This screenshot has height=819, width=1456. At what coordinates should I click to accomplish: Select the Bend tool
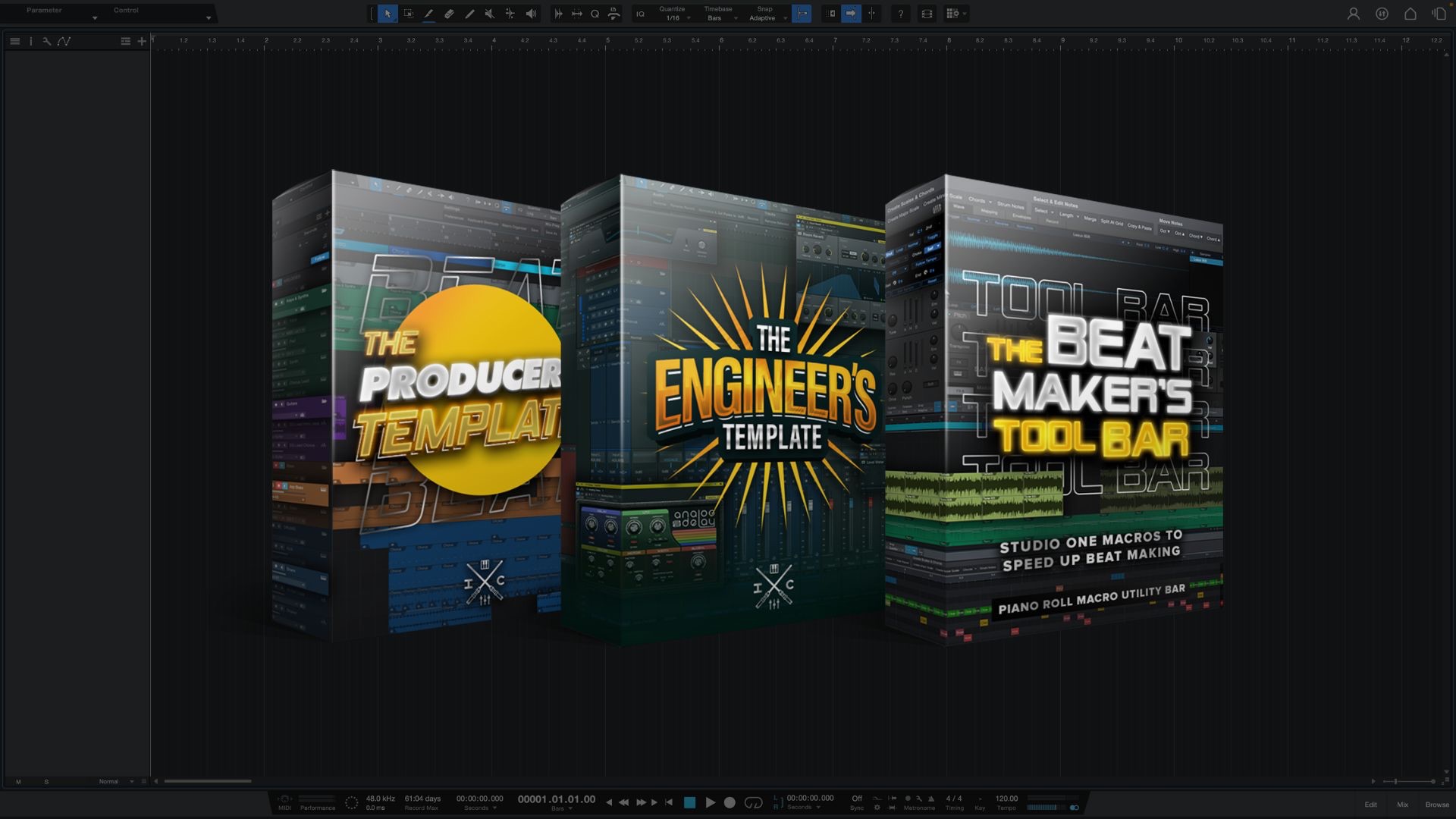[510, 14]
